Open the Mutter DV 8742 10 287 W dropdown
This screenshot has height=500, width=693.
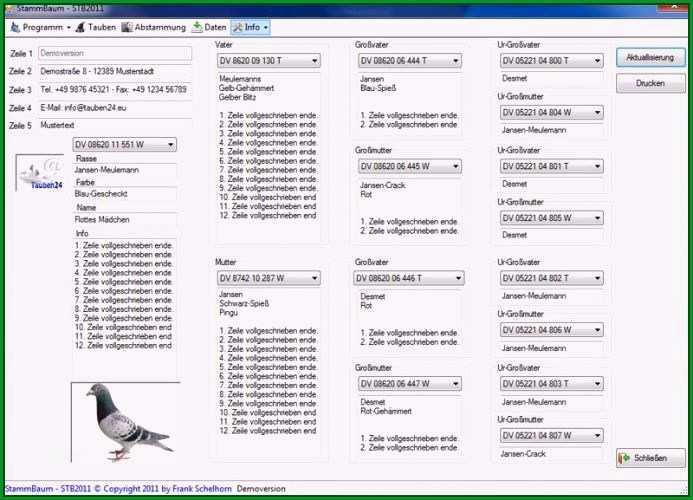tap(268, 278)
